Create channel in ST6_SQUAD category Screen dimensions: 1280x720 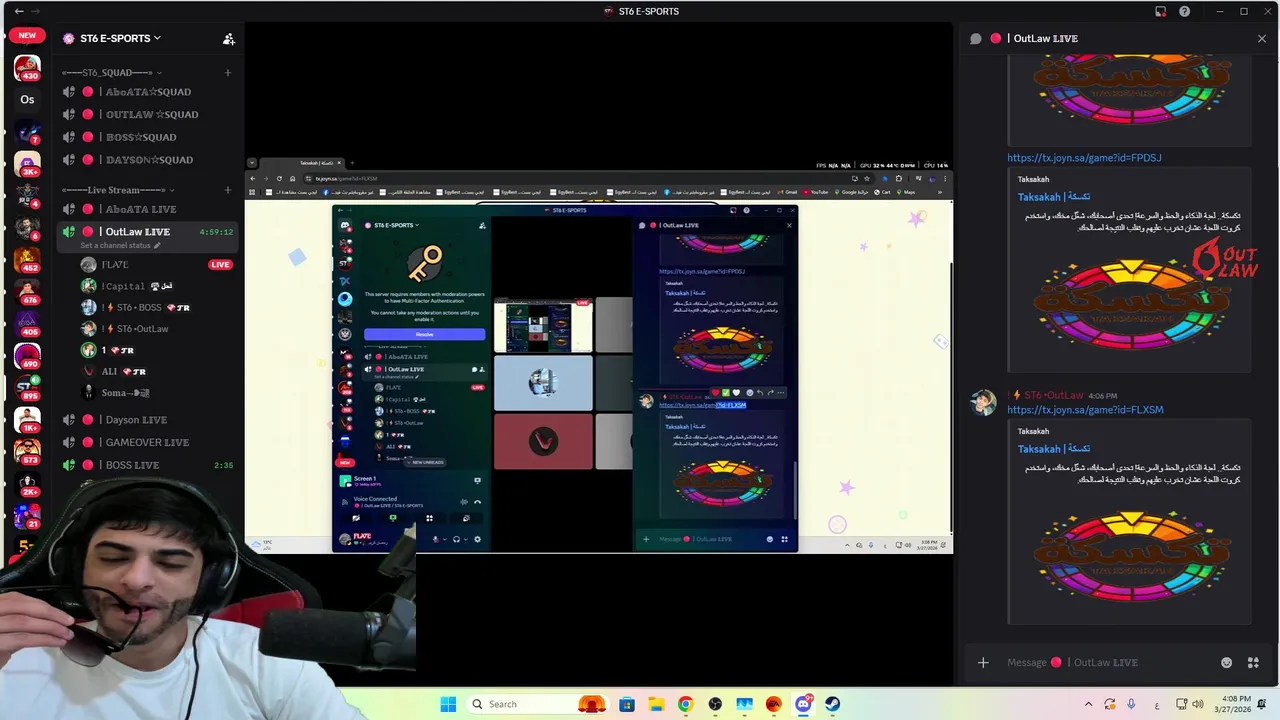pyautogui.click(x=228, y=72)
